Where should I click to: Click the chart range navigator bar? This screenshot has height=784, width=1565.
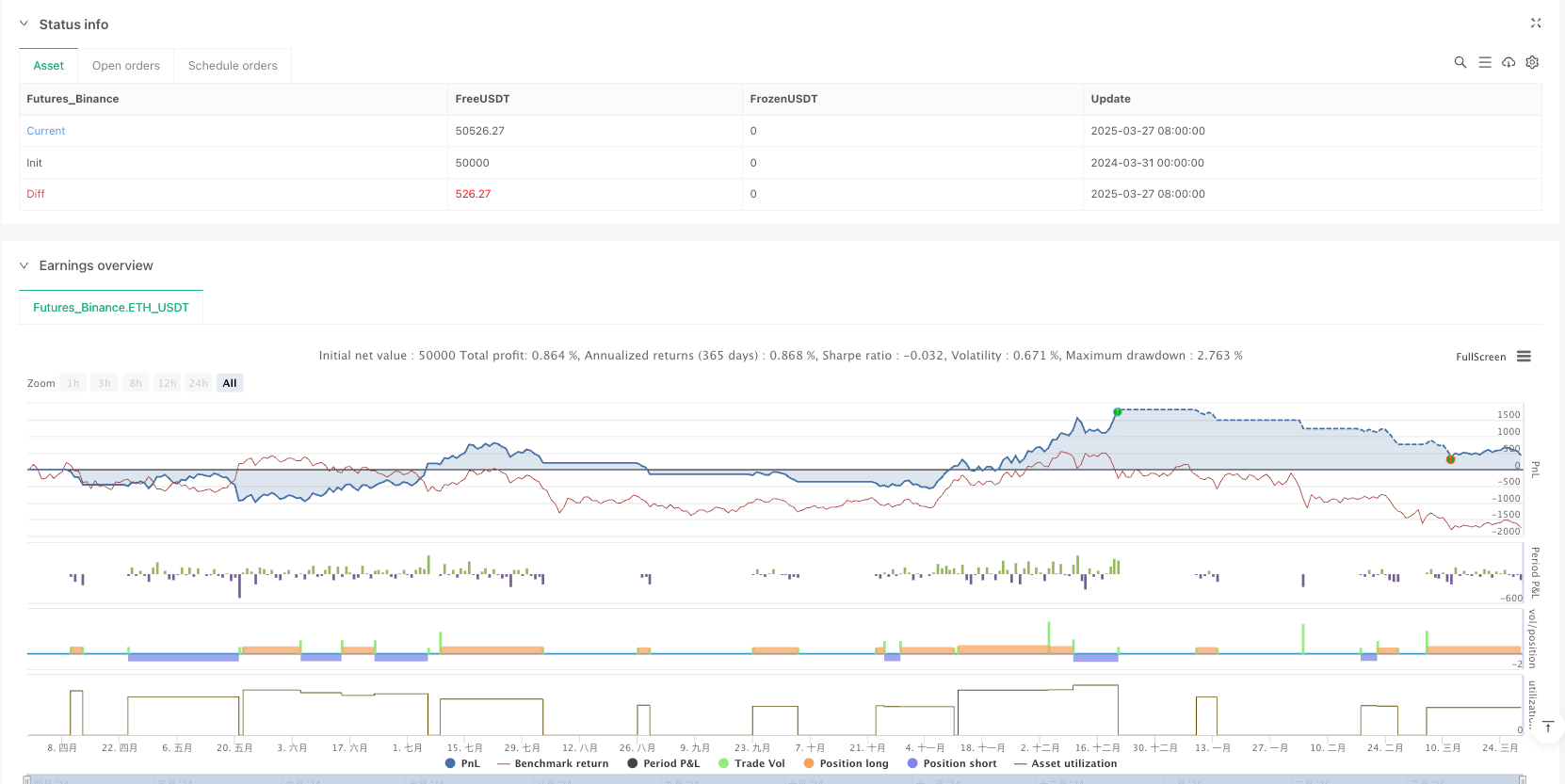point(772,778)
